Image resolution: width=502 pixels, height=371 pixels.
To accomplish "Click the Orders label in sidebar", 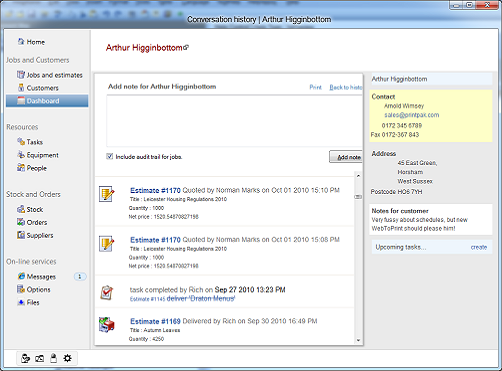I will coord(37,222).
